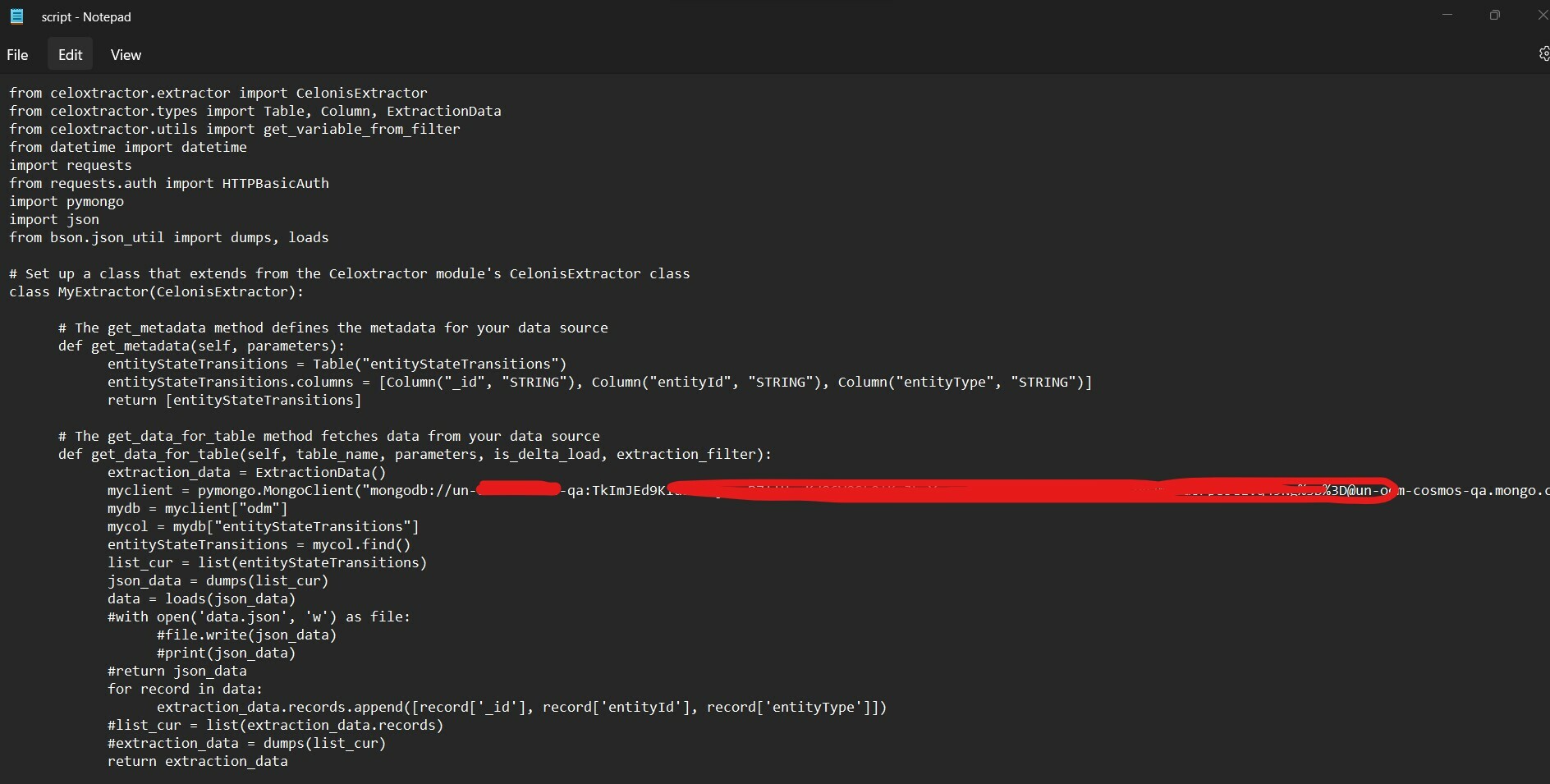Click the 'import json' line
The image size is (1550, 784).
(54, 219)
